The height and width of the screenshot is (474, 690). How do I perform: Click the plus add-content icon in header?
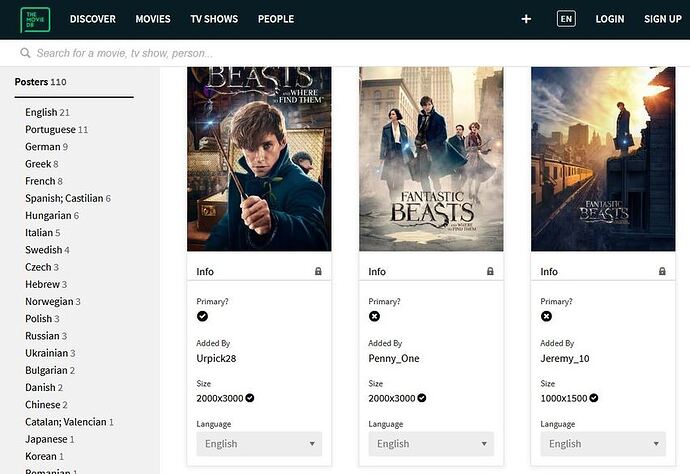tap(526, 19)
